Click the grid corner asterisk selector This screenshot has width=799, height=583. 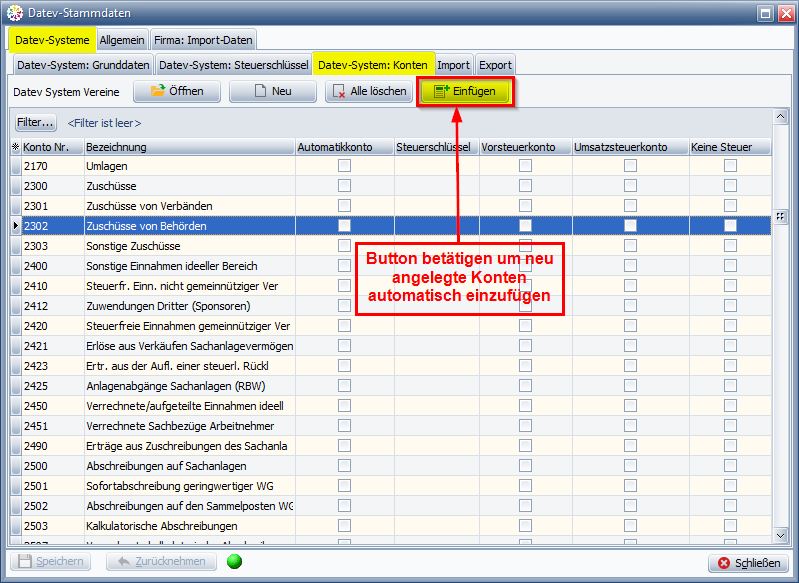click(x=16, y=147)
